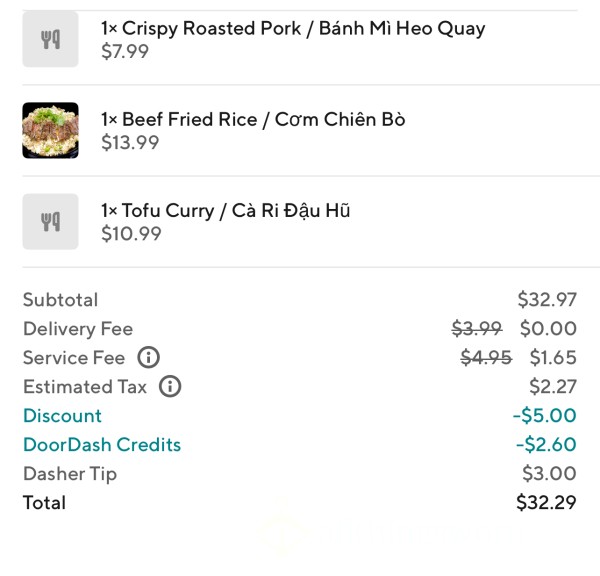Click the $7.99 pork price
This screenshot has width=600, height=576.
(125, 51)
